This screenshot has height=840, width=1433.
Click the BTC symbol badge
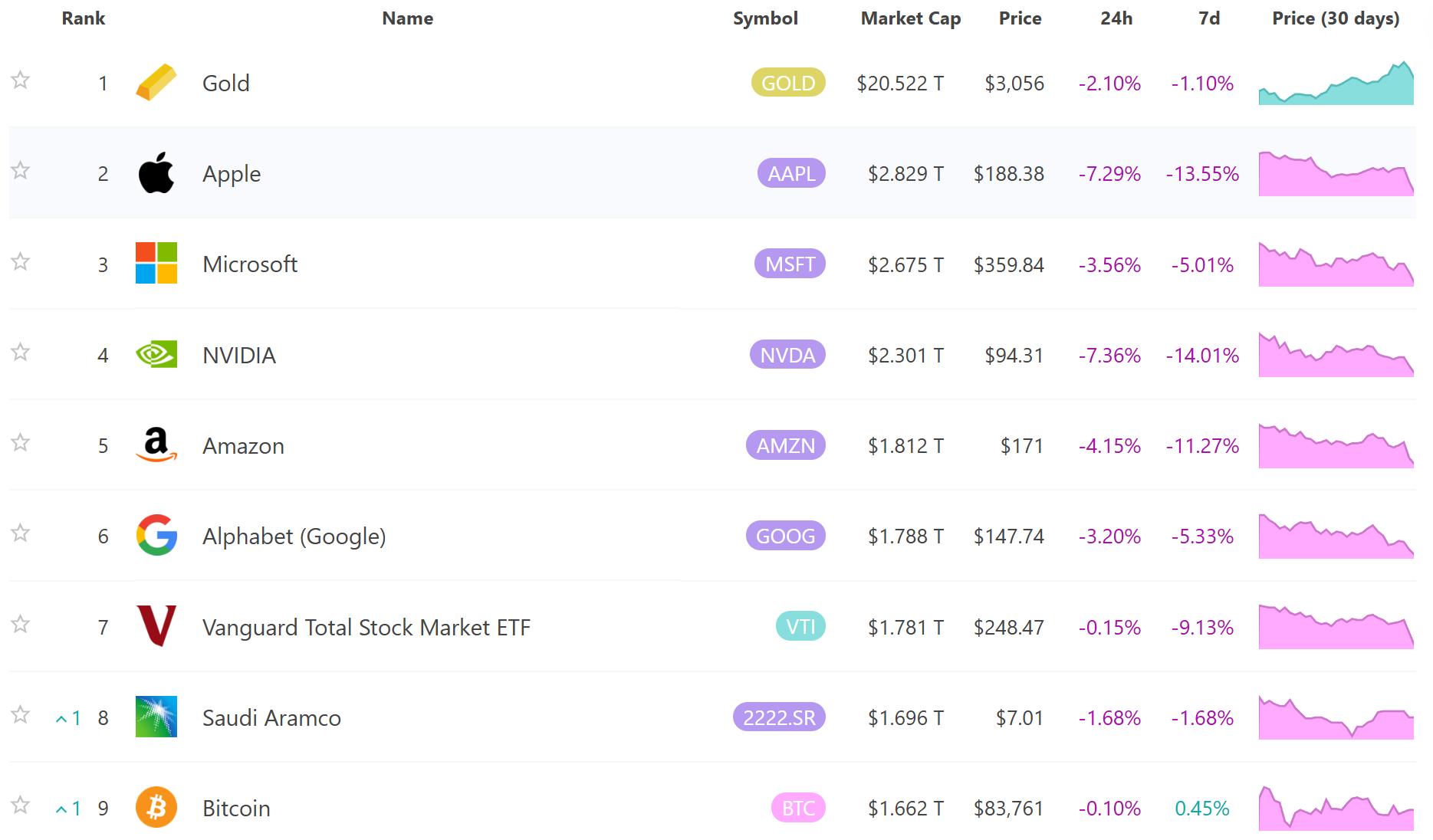point(798,808)
